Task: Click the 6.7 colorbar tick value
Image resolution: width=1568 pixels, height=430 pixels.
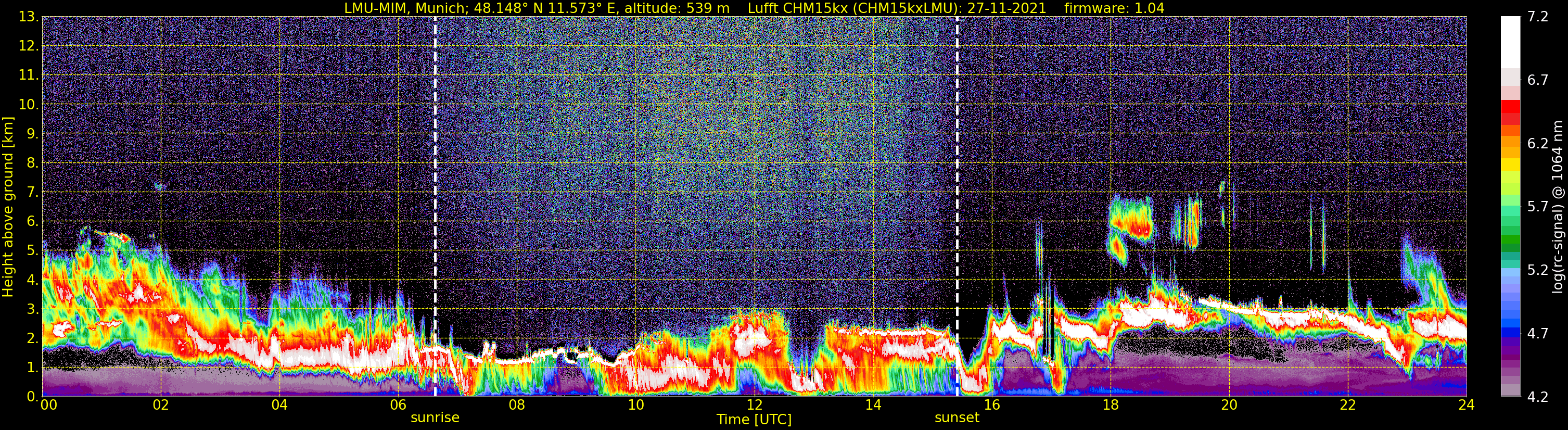Action: (x=1538, y=80)
